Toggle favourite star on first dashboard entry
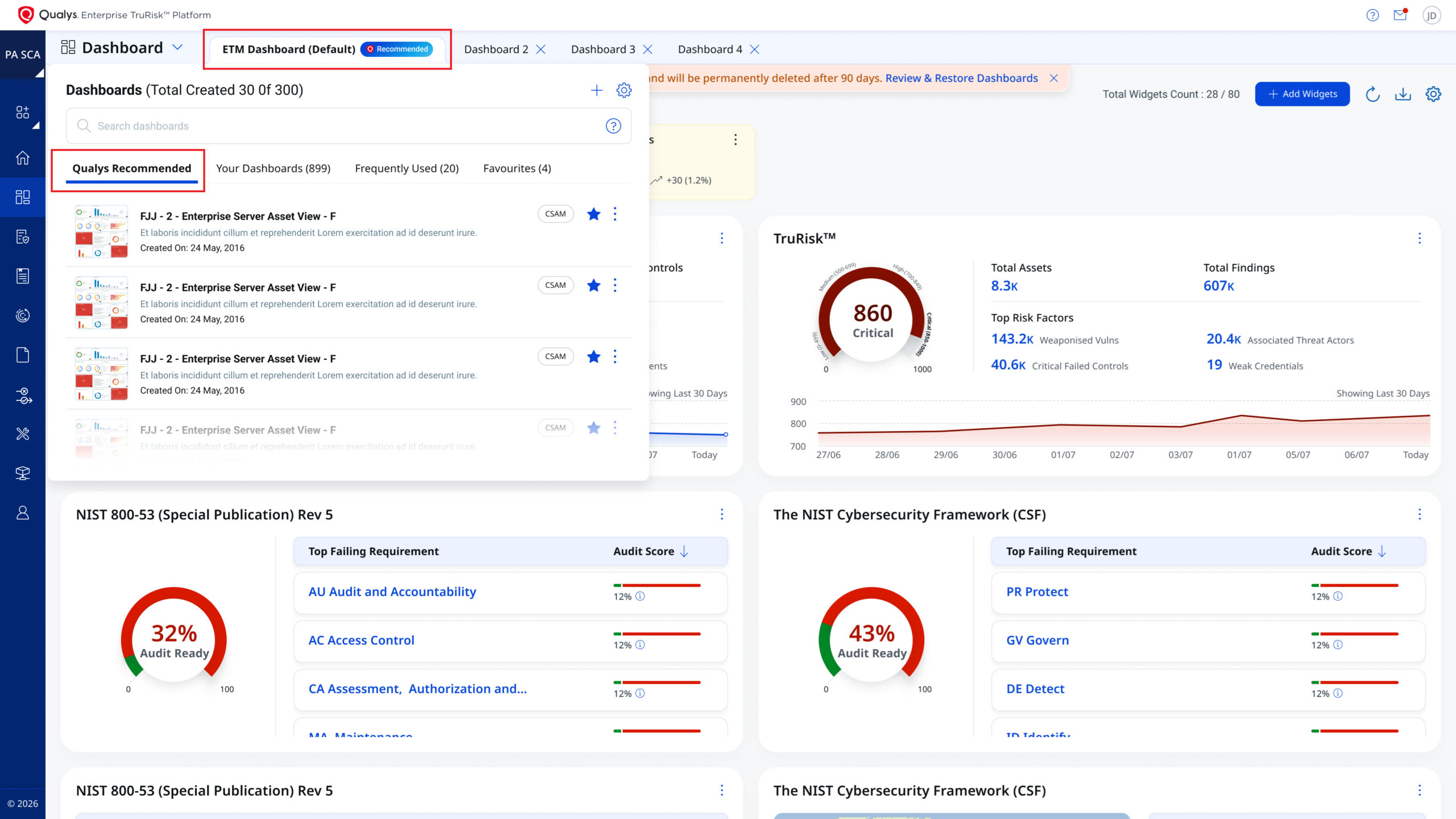 pyautogui.click(x=593, y=214)
